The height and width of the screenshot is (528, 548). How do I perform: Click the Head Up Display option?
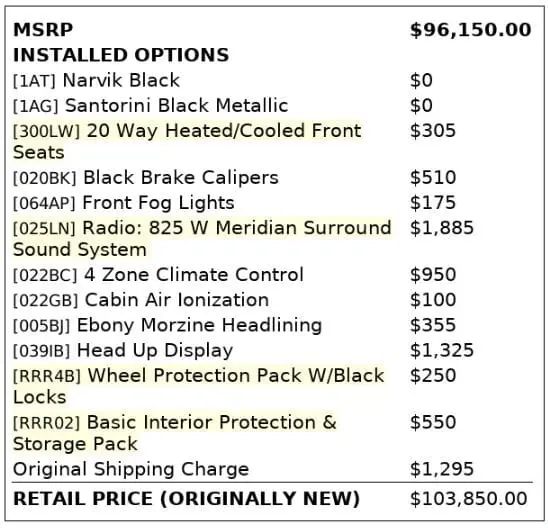pyautogui.click(x=123, y=350)
